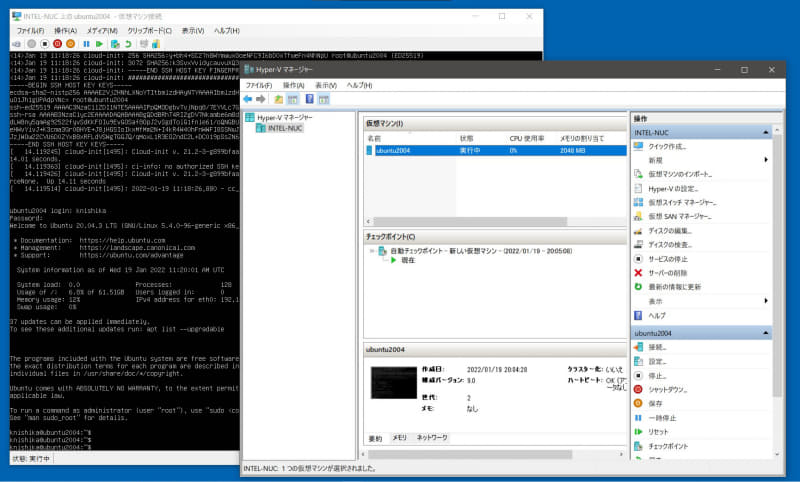Open Hyper-V の設定 action
The image size is (800, 482).
click(x=672, y=189)
